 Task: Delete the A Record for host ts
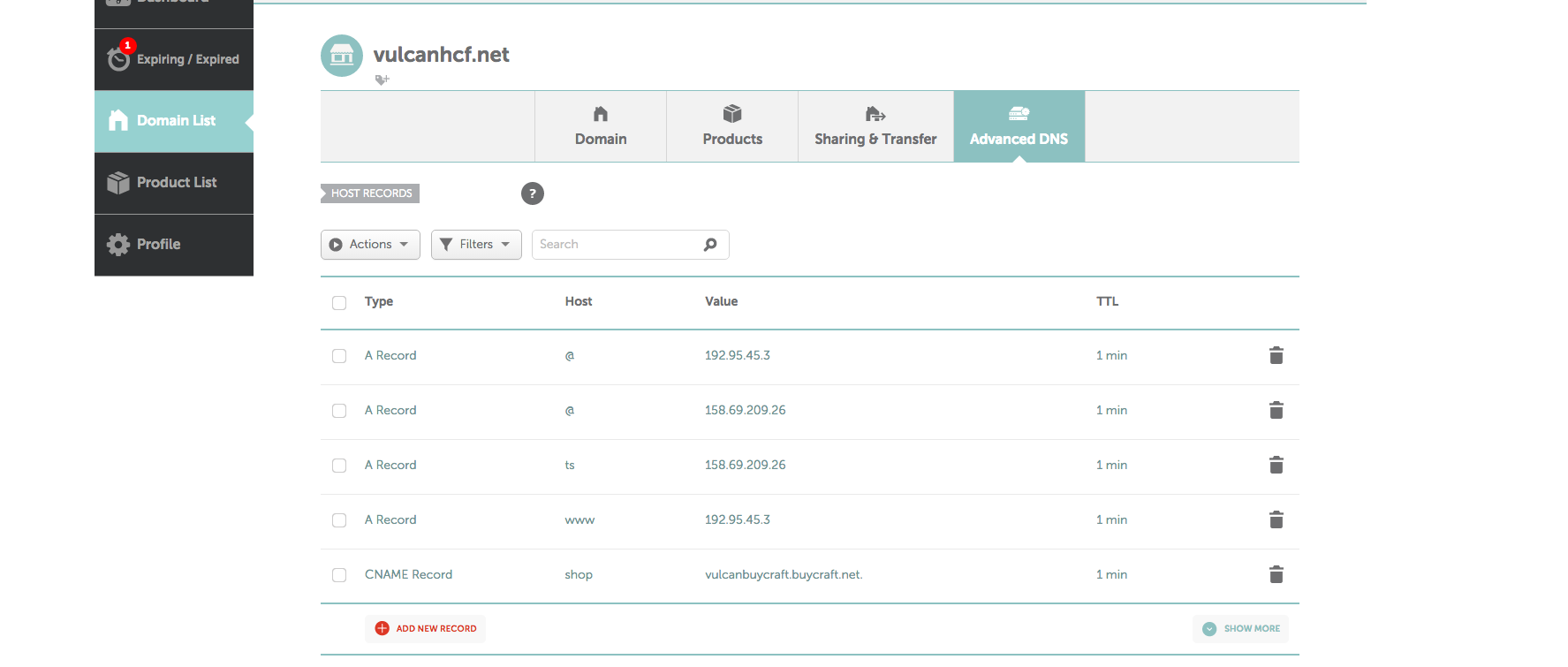click(x=1276, y=465)
